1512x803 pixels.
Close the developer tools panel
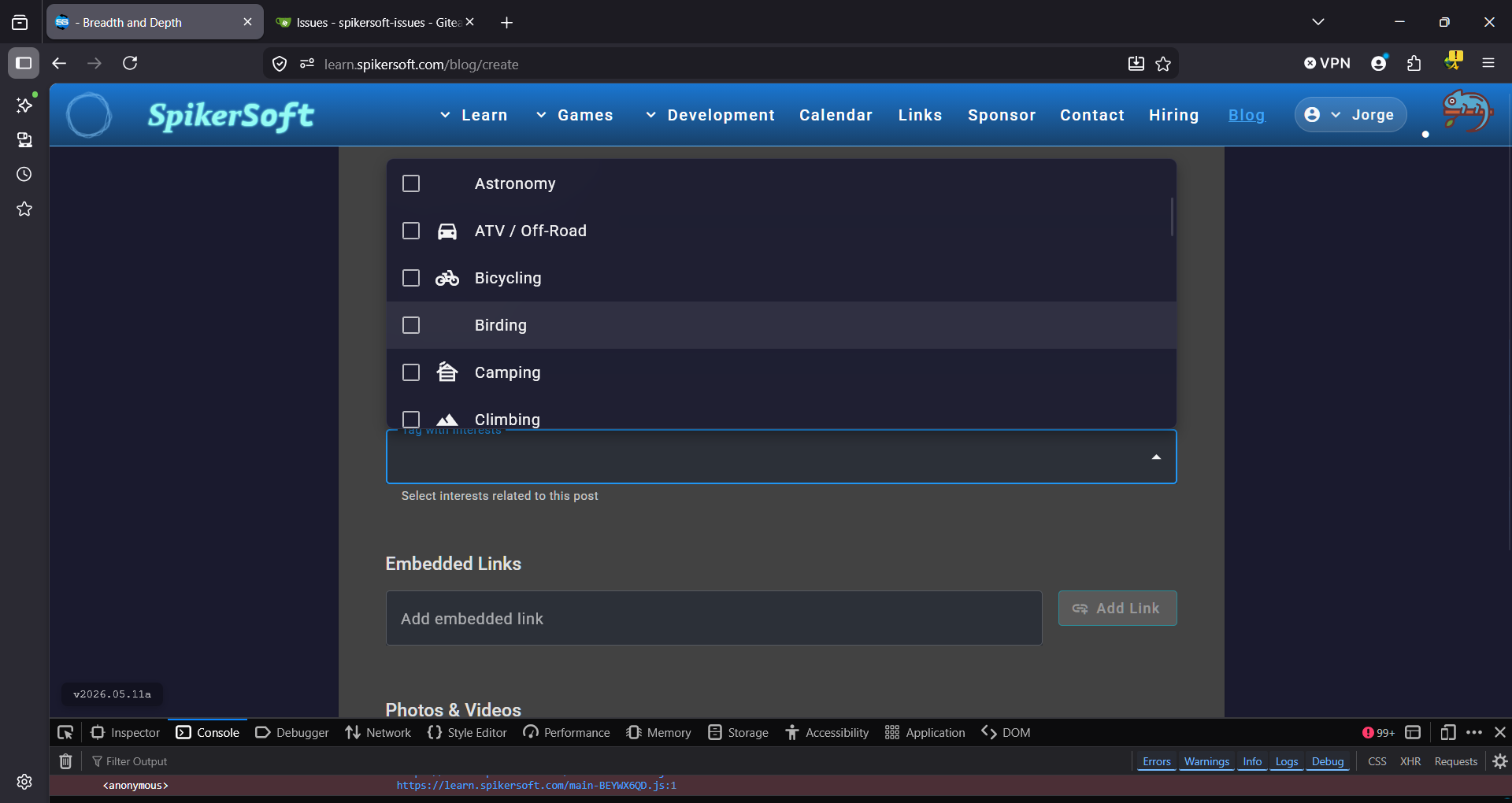(1500, 733)
